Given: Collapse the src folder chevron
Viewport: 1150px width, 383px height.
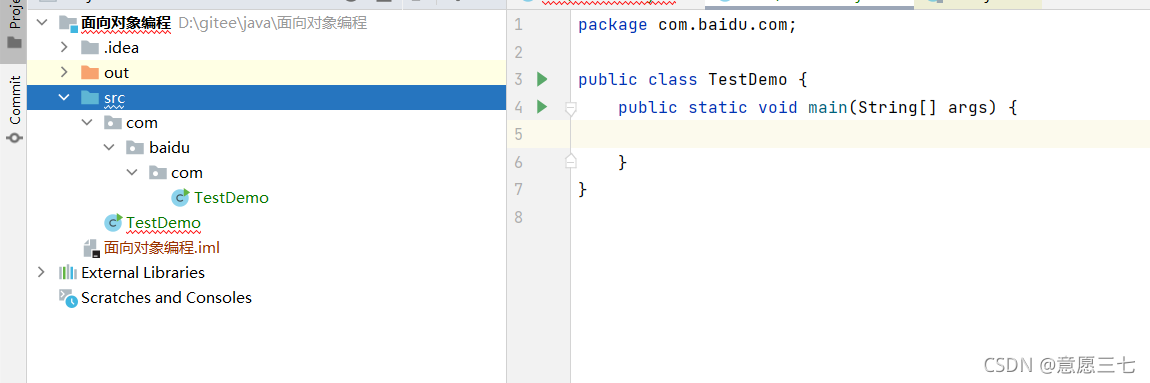Looking at the screenshot, I should tap(64, 98).
